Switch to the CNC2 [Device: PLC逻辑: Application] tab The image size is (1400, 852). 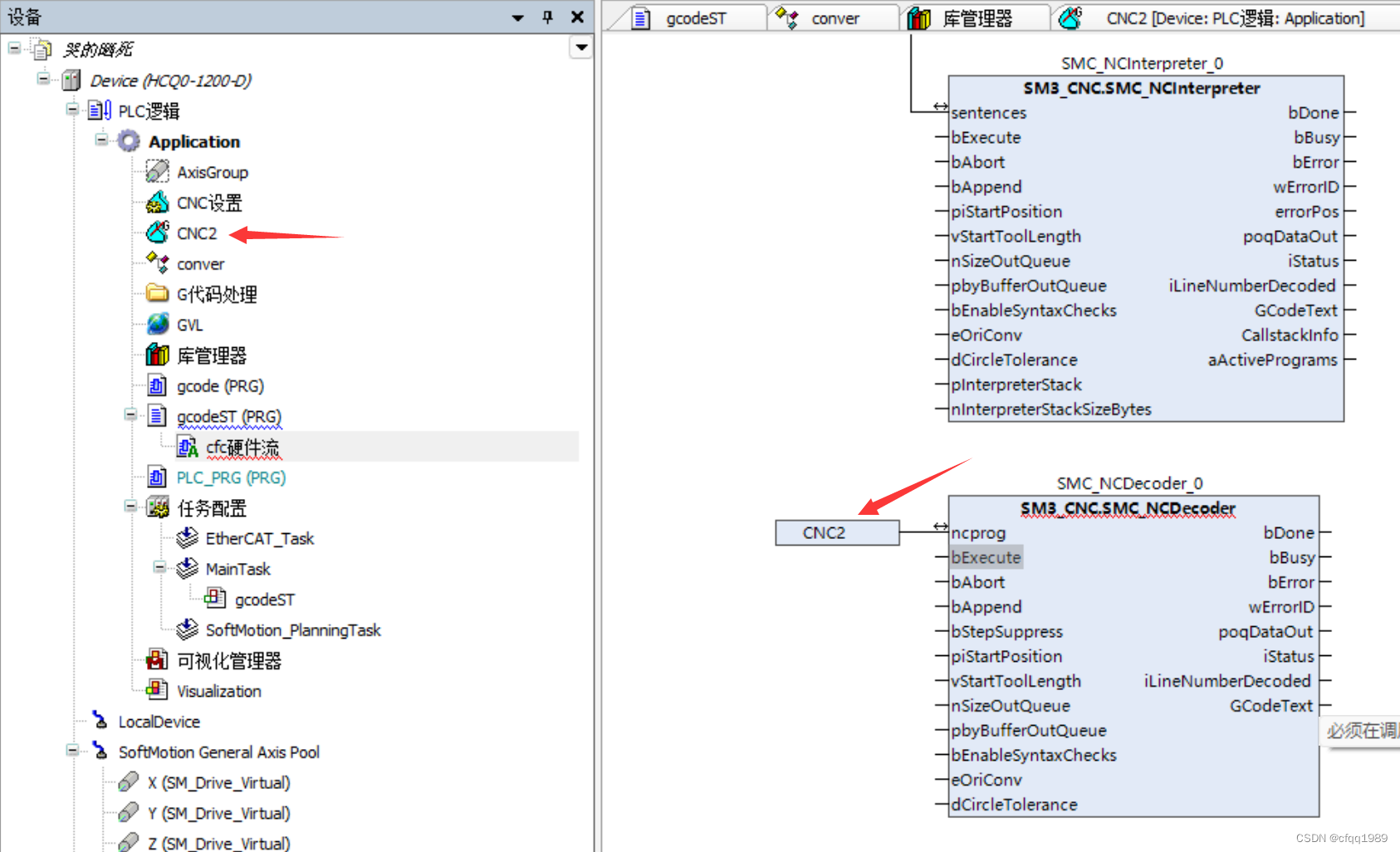point(1225,18)
